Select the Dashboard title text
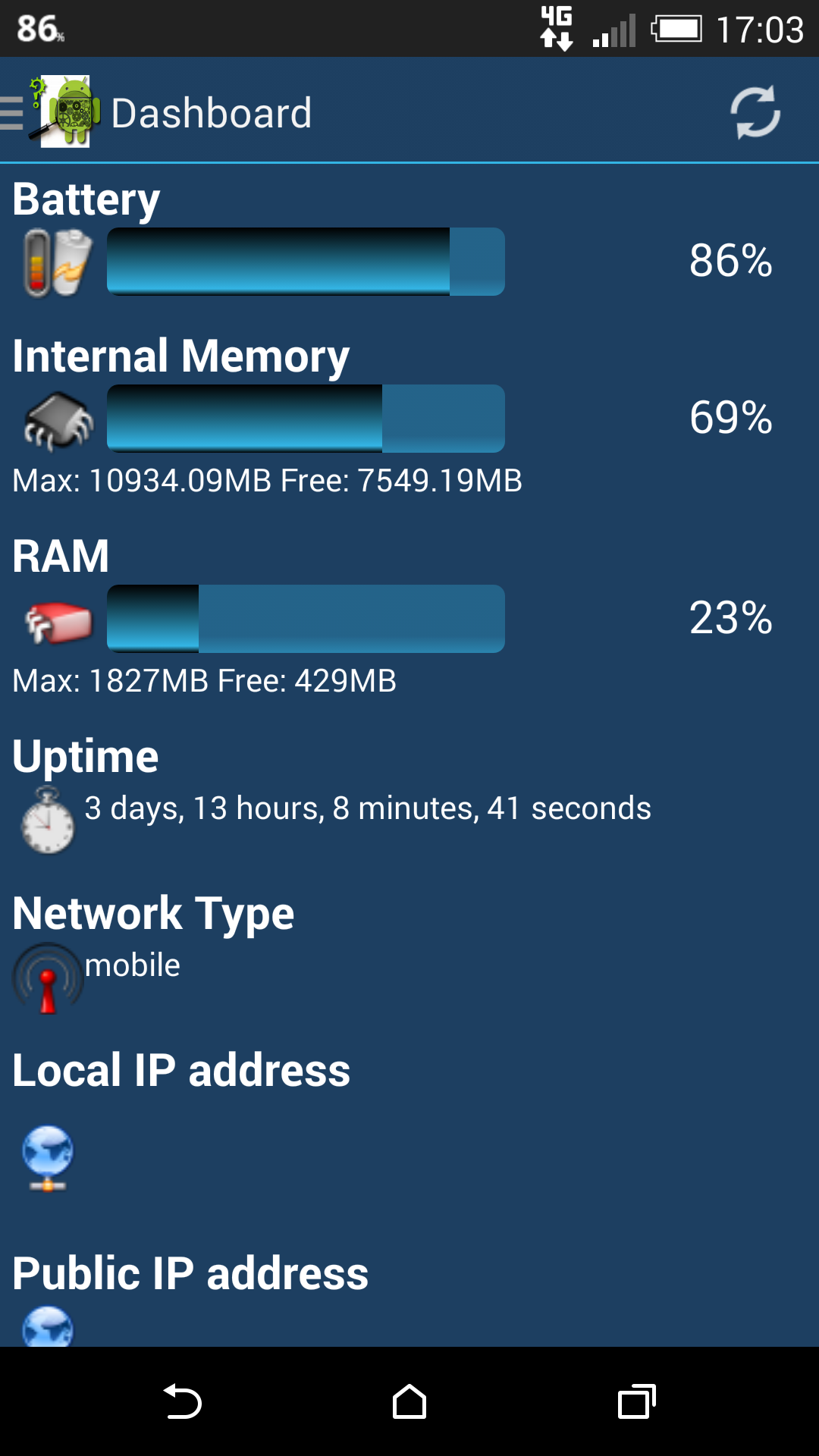819x1456 pixels. click(212, 113)
